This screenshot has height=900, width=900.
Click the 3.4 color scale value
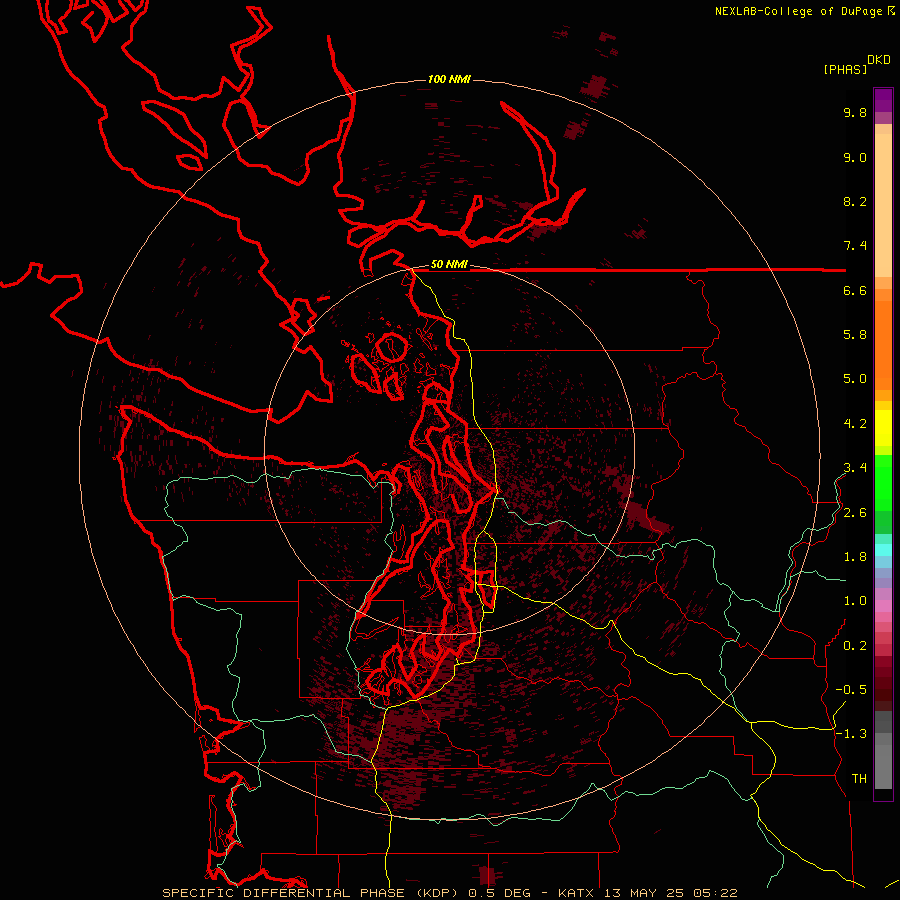tap(855, 468)
